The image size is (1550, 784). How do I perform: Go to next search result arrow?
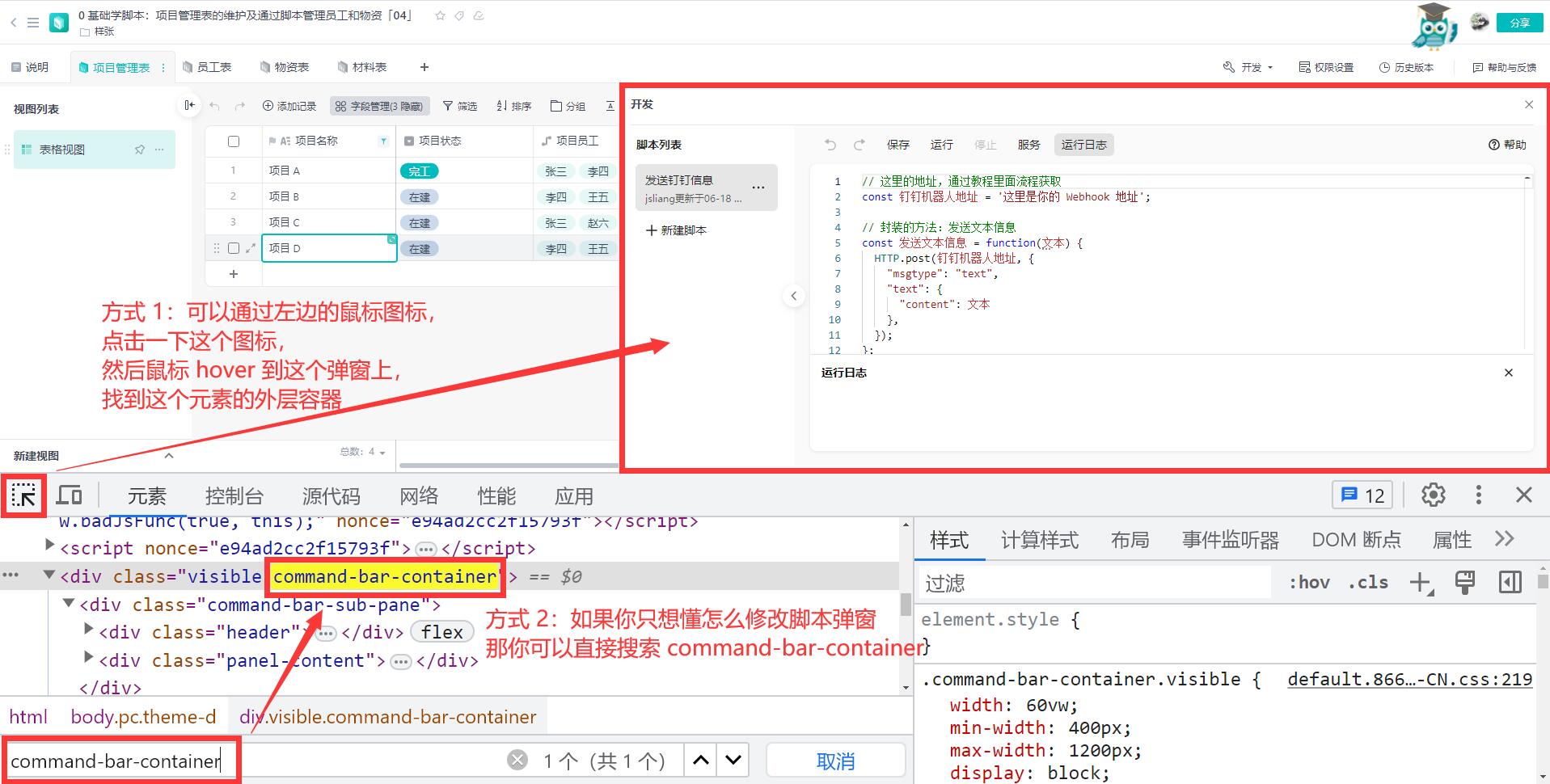tap(733, 760)
